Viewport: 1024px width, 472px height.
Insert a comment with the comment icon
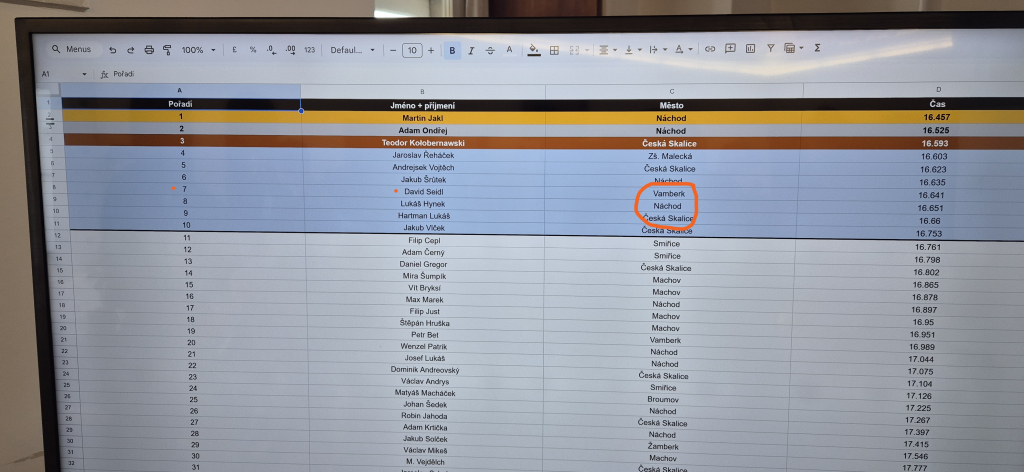click(x=730, y=48)
